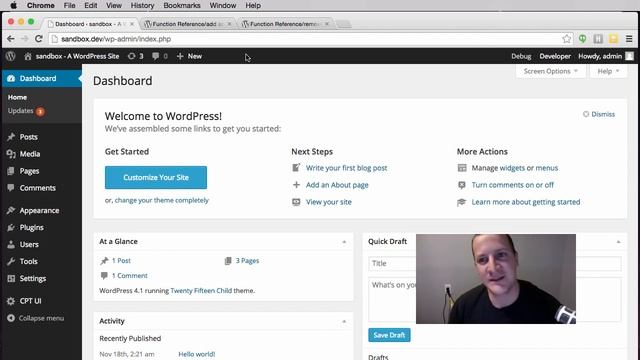Click the Save Draft button
Image resolution: width=640 pixels, height=360 pixels.
(389, 335)
